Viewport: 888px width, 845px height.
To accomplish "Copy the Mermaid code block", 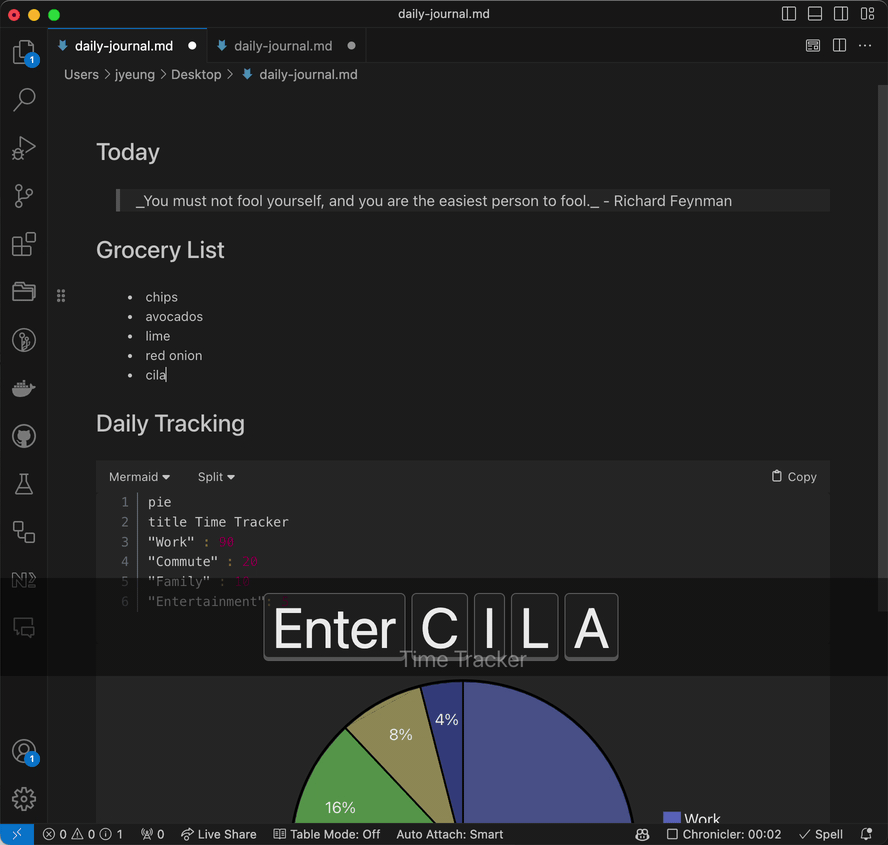I will pos(794,477).
